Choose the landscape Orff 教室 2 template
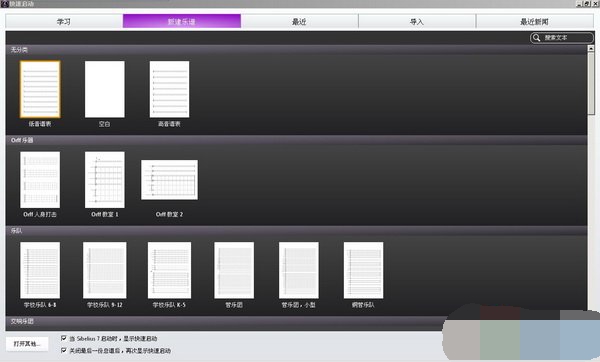600x362 pixels. [169, 180]
